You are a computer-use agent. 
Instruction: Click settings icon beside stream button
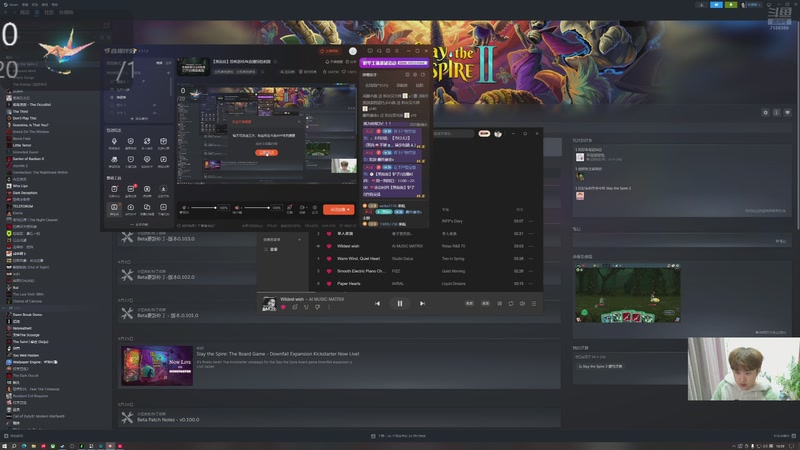(x=315, y=208)
